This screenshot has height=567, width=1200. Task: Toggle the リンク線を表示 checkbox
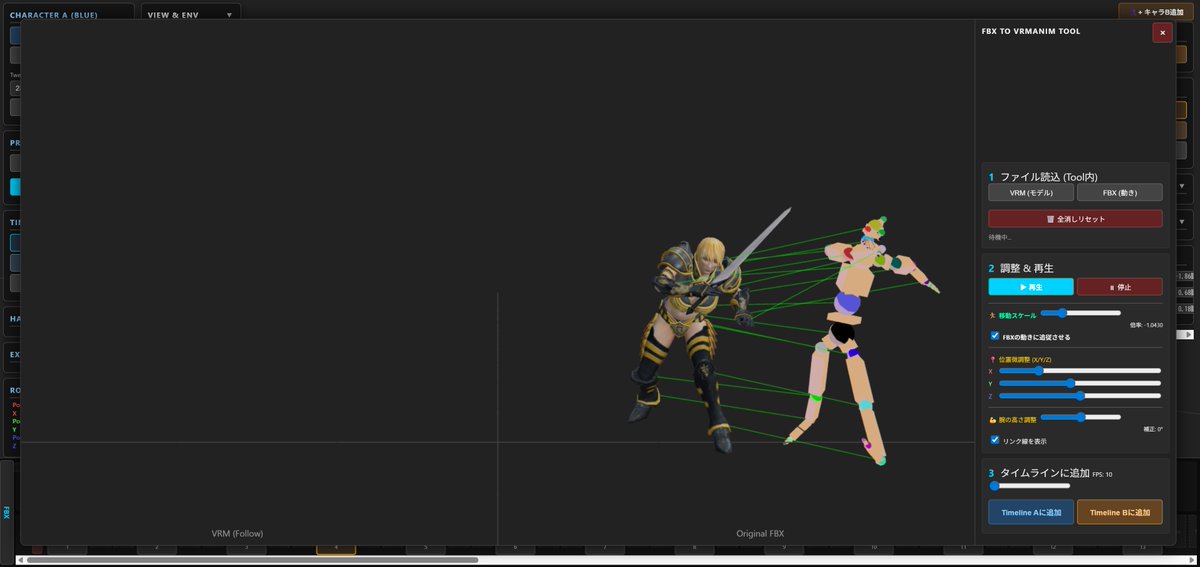tap(995, 440)
